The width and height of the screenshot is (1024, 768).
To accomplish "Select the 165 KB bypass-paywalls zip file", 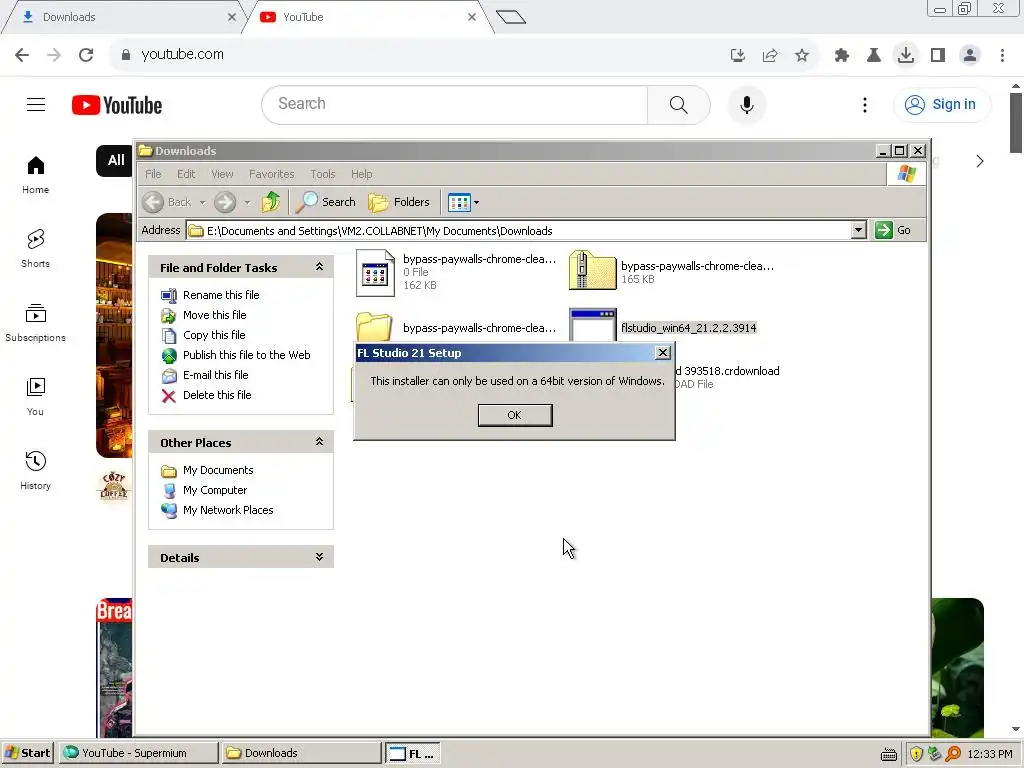I will coord(673,271).
